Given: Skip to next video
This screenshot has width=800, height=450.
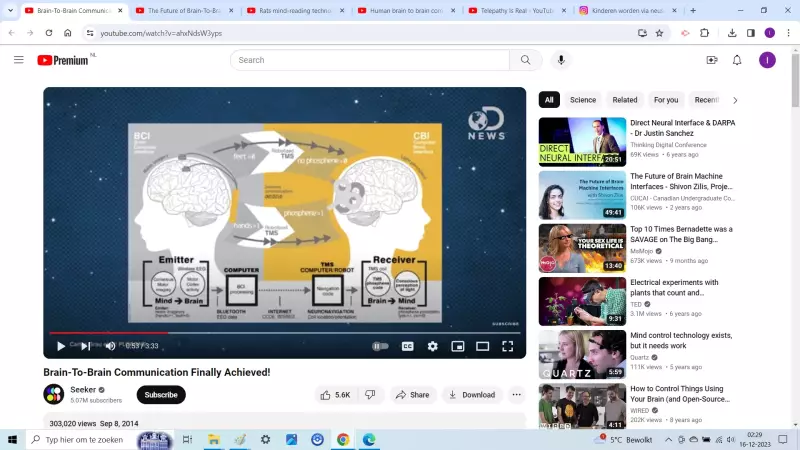Looking at the screenshot, I should 86,346.
